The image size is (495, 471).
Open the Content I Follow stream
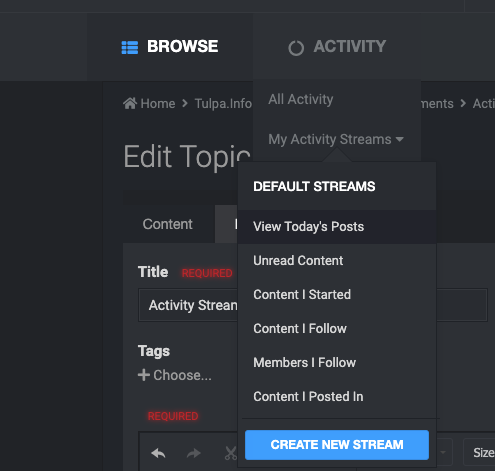pos(337,329)
